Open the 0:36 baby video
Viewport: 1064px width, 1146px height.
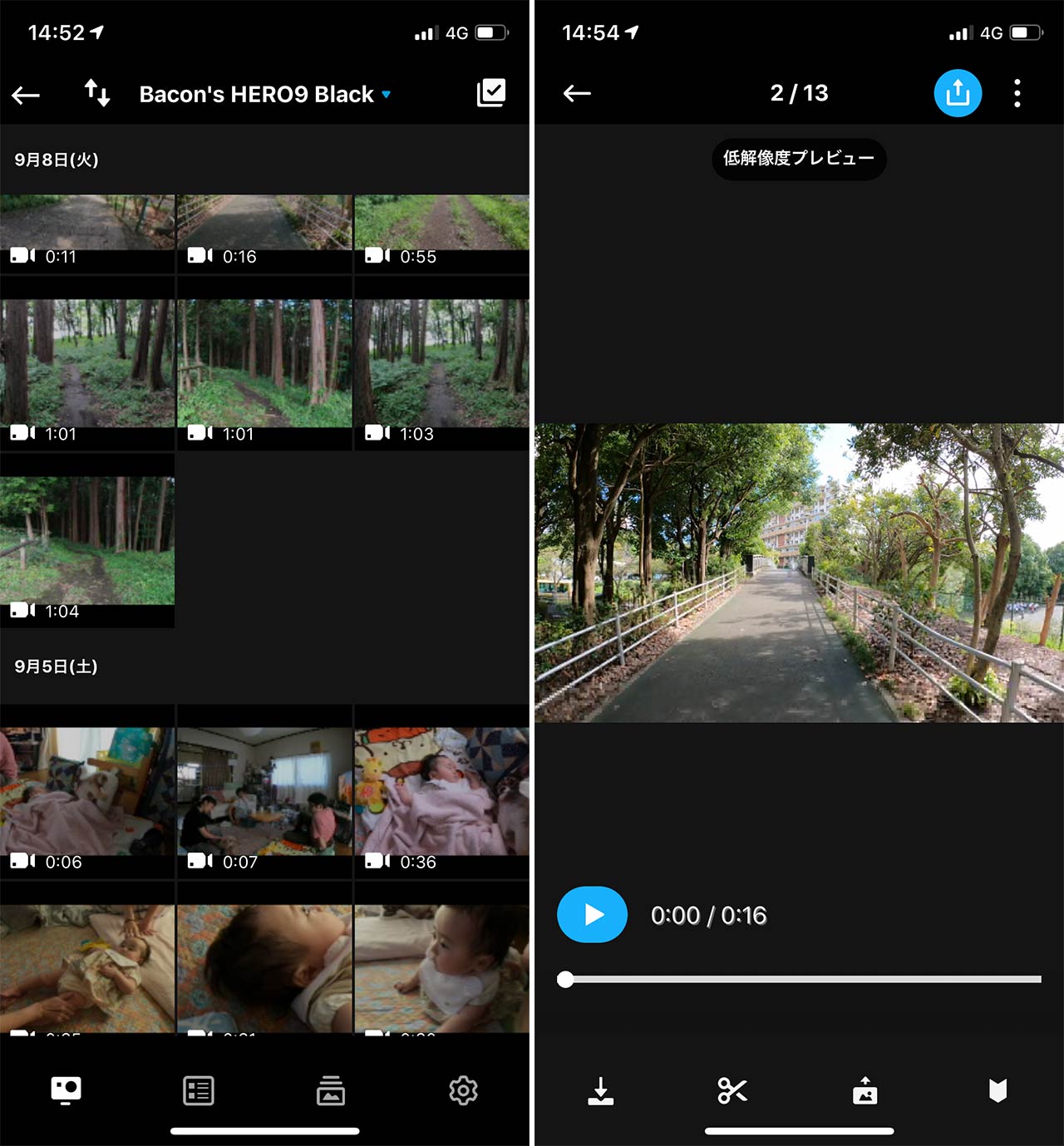(442, 791)
